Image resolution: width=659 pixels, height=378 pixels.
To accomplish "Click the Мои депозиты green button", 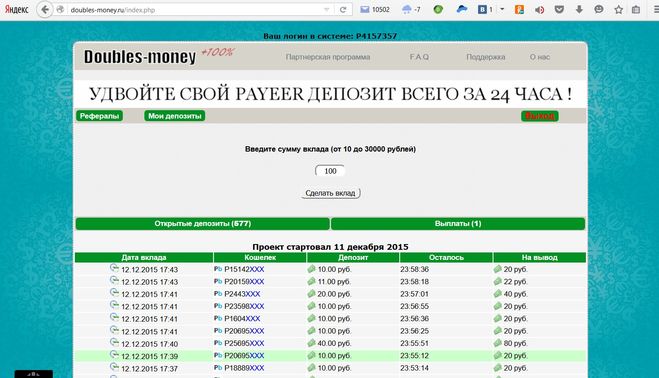I will [174, 116].
